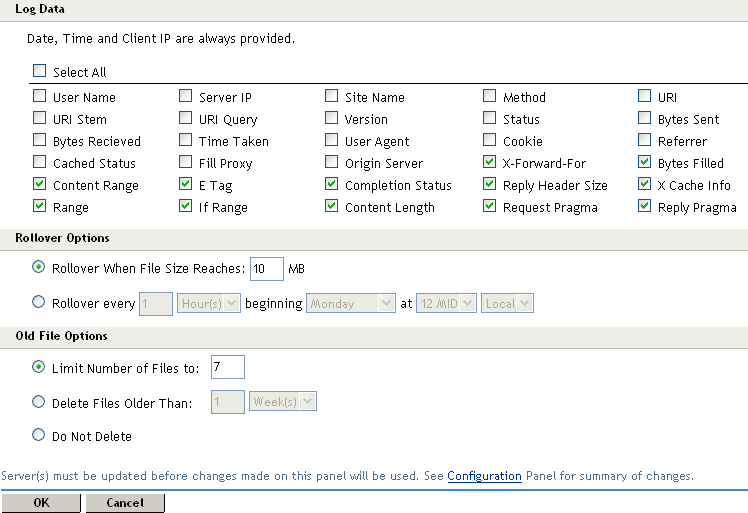Select the Rollover every radio button
Viewport: 748px width, 513px height.
click(39, 302)
